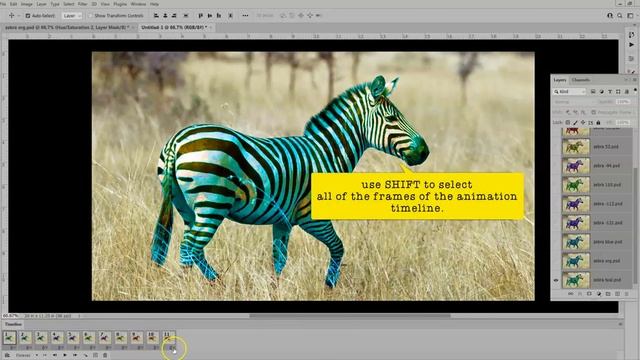Open the File menu
640x360 pixels.
point(2,4)
